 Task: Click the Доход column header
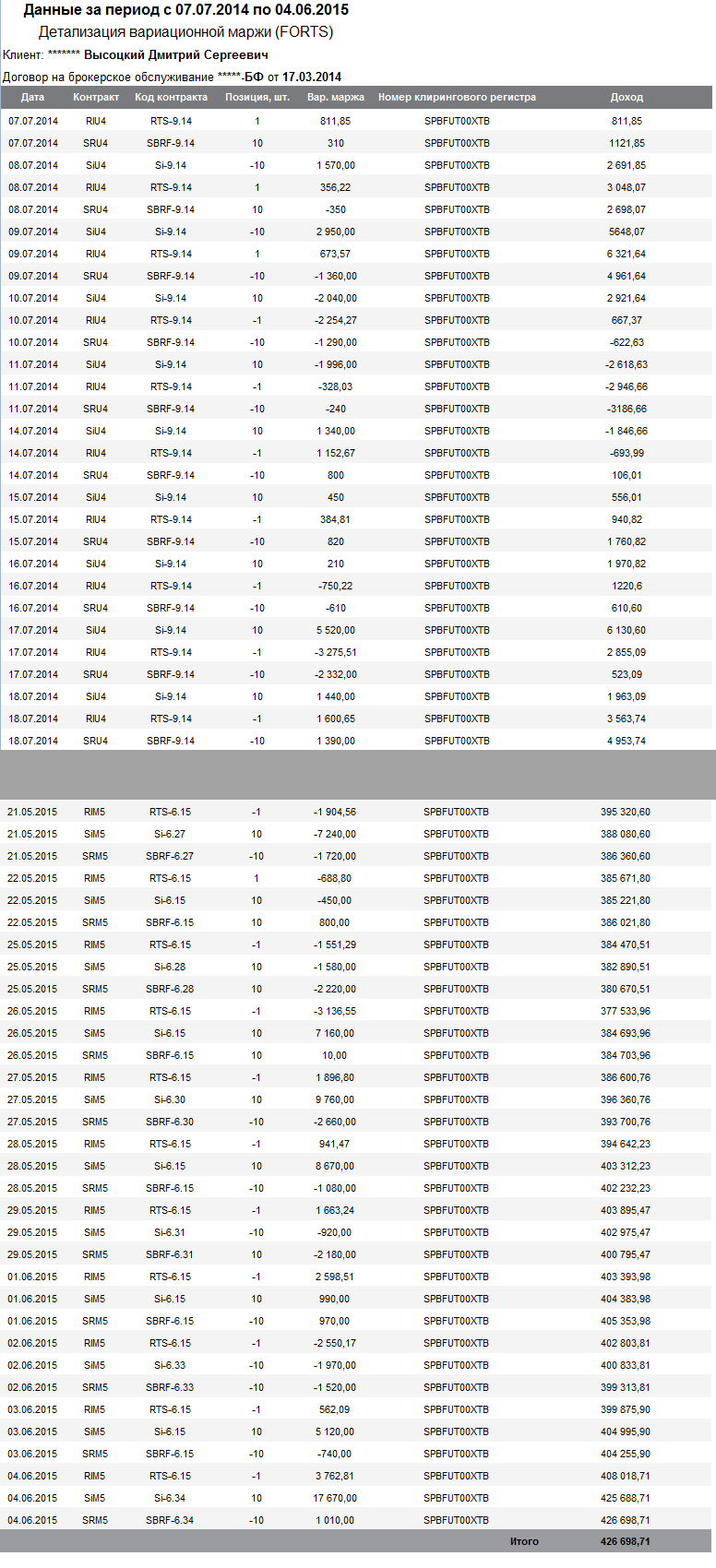pos(626,97)
